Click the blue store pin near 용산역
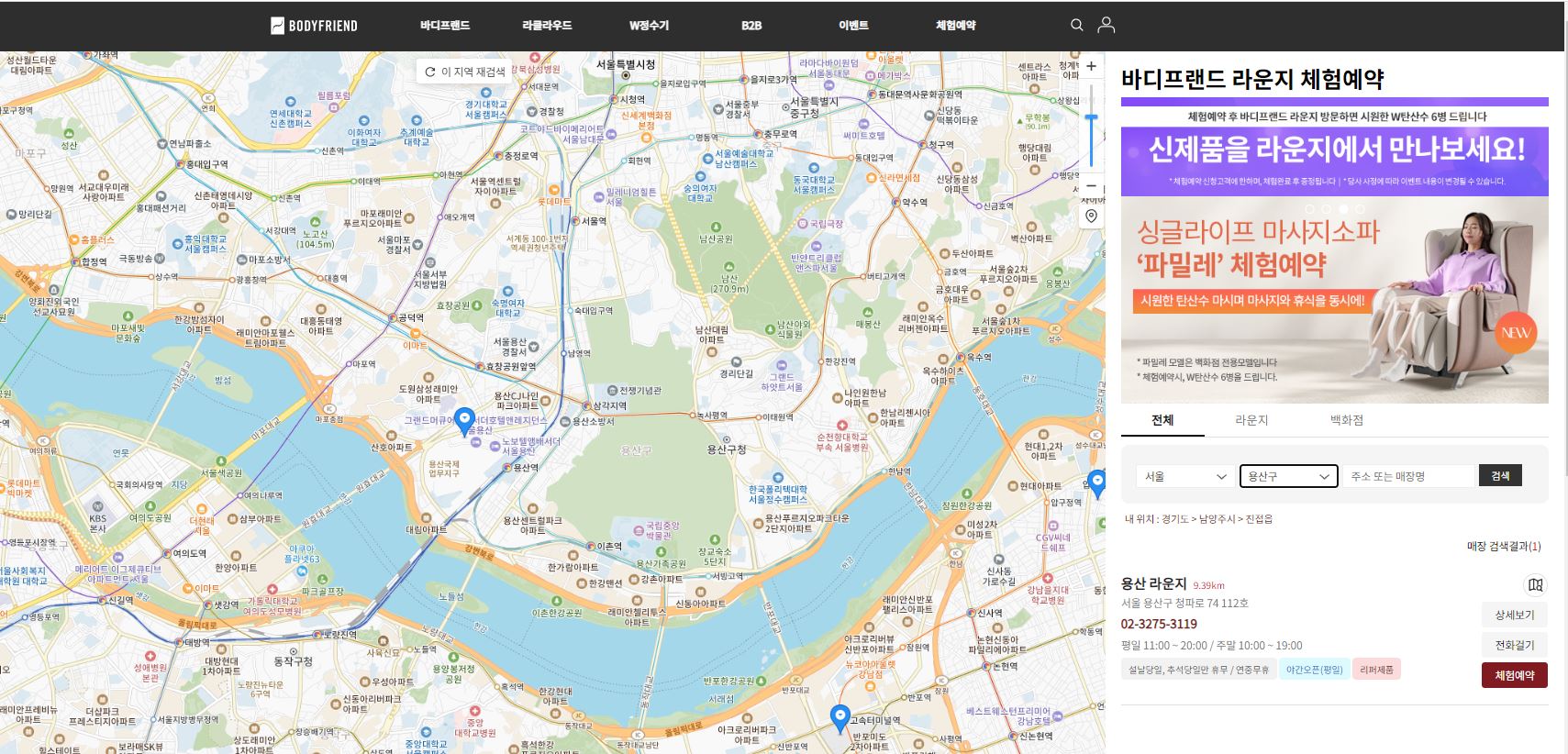The image size is (1568, 754). pyautogui.click(x=465, y=421)
